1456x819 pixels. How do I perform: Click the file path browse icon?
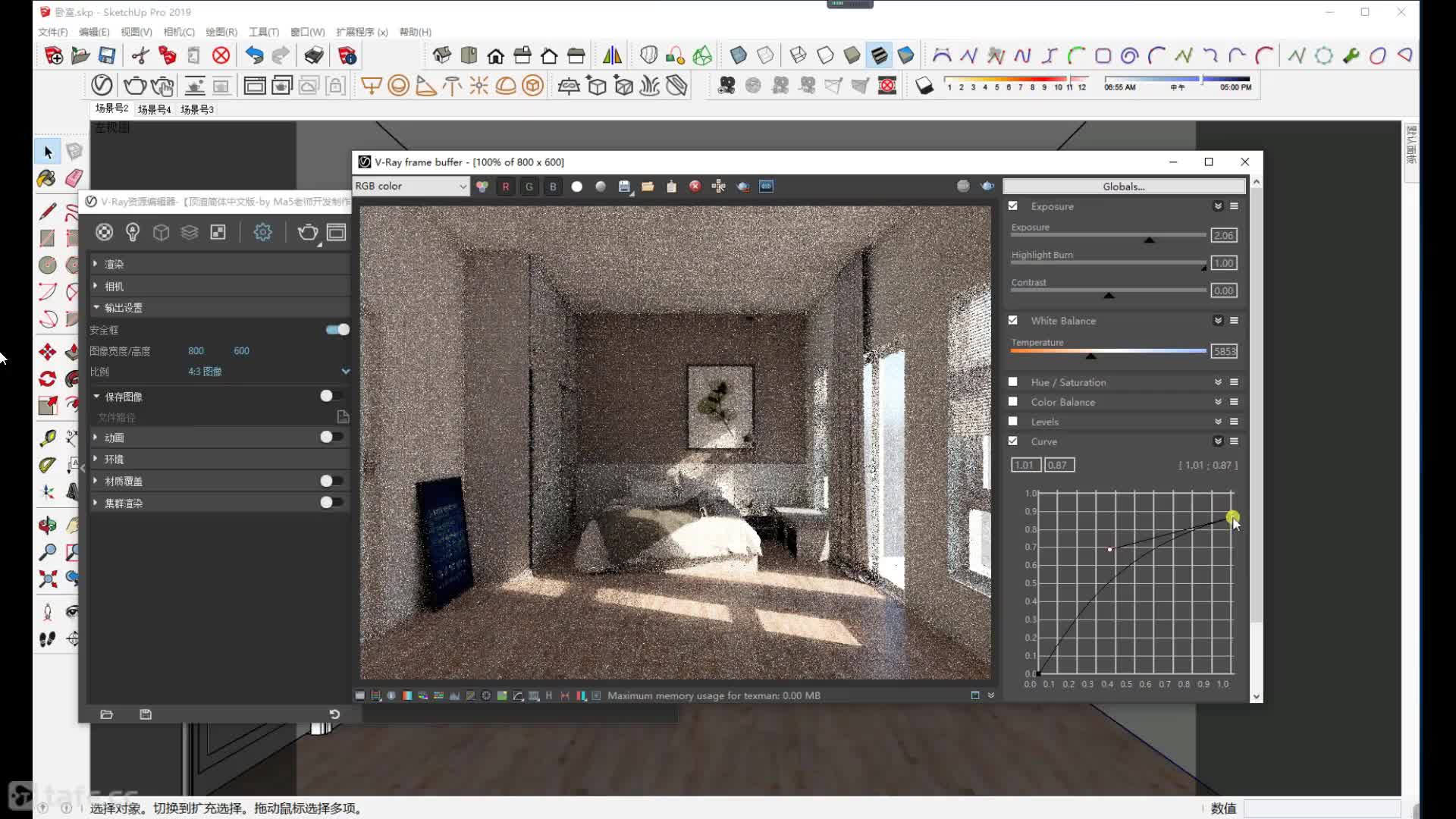343,417
